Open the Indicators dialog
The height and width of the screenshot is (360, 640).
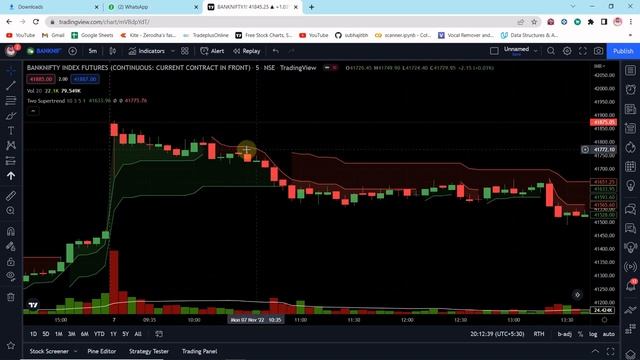[x=147, y=51]
